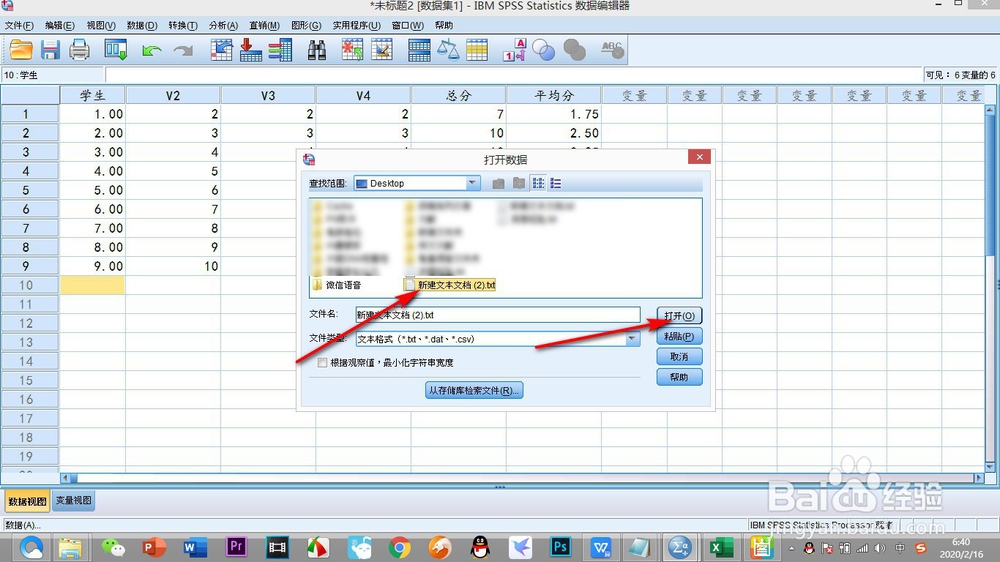Click Create new folder icon in dialog
Image resolution: width=1000 pixels, height=562 pixels.
click(x=518, y=184)
